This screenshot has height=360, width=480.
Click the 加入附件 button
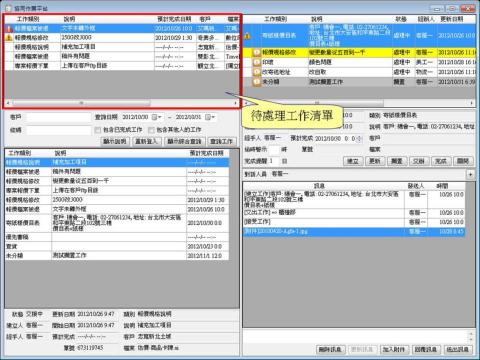pos(394,349)
